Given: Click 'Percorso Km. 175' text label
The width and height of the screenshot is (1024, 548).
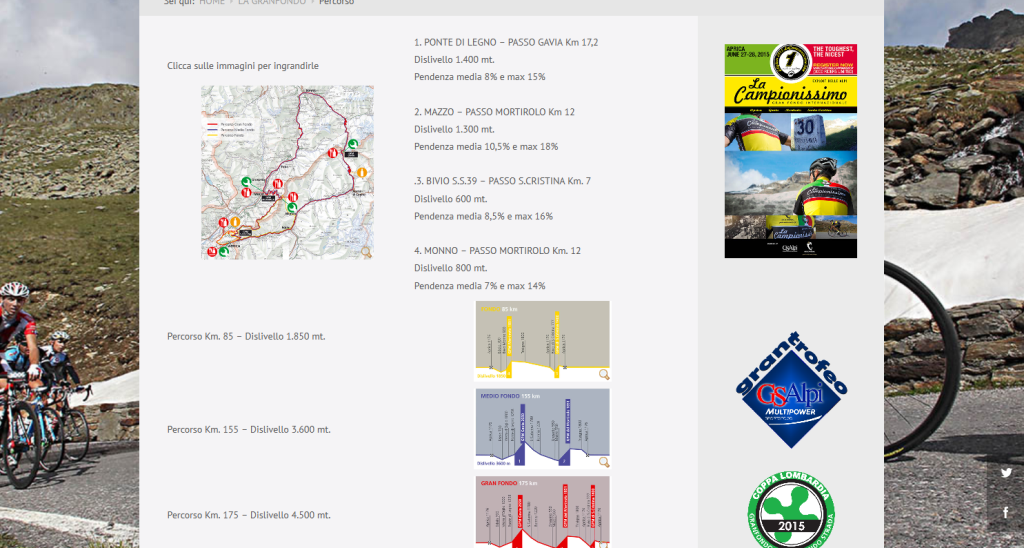Looking at the screenshot, I should (248, 516).
